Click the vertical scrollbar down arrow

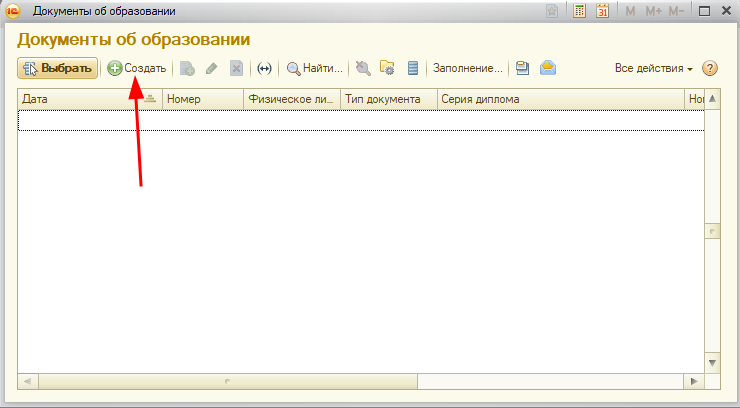[x=713, y=363]
